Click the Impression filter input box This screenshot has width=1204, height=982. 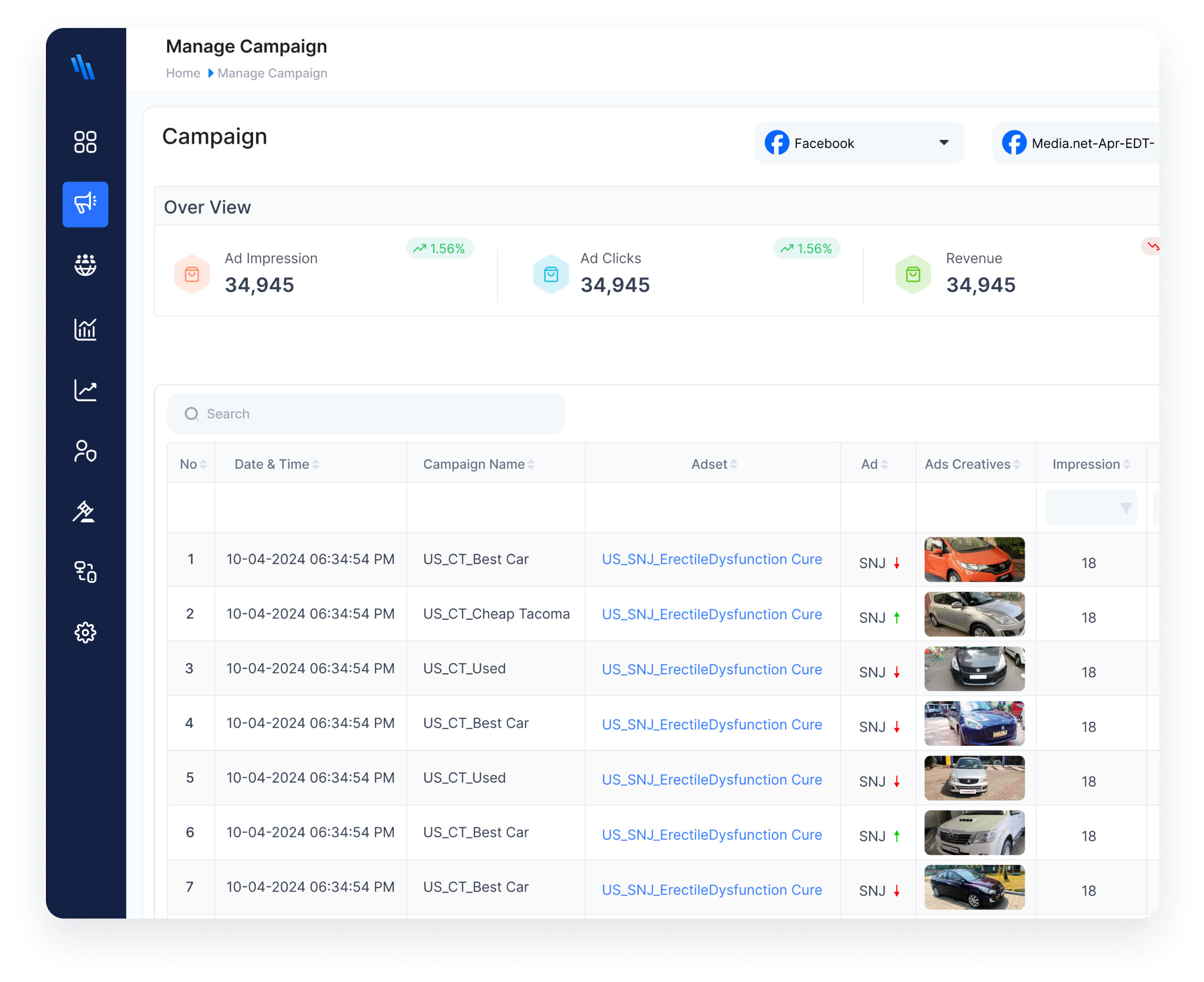[x=1091, y=507]
